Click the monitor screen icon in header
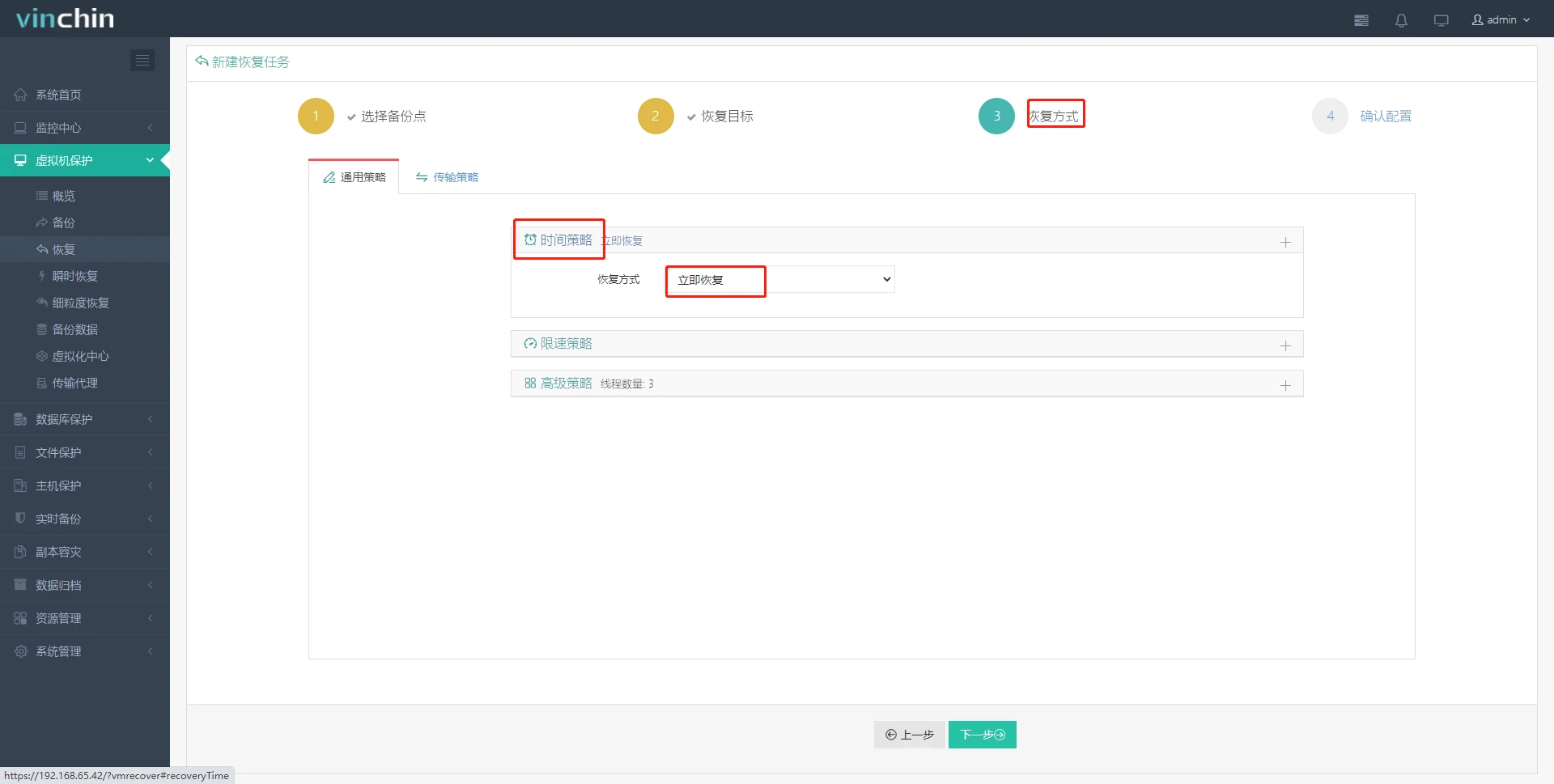 (1441, 20)
